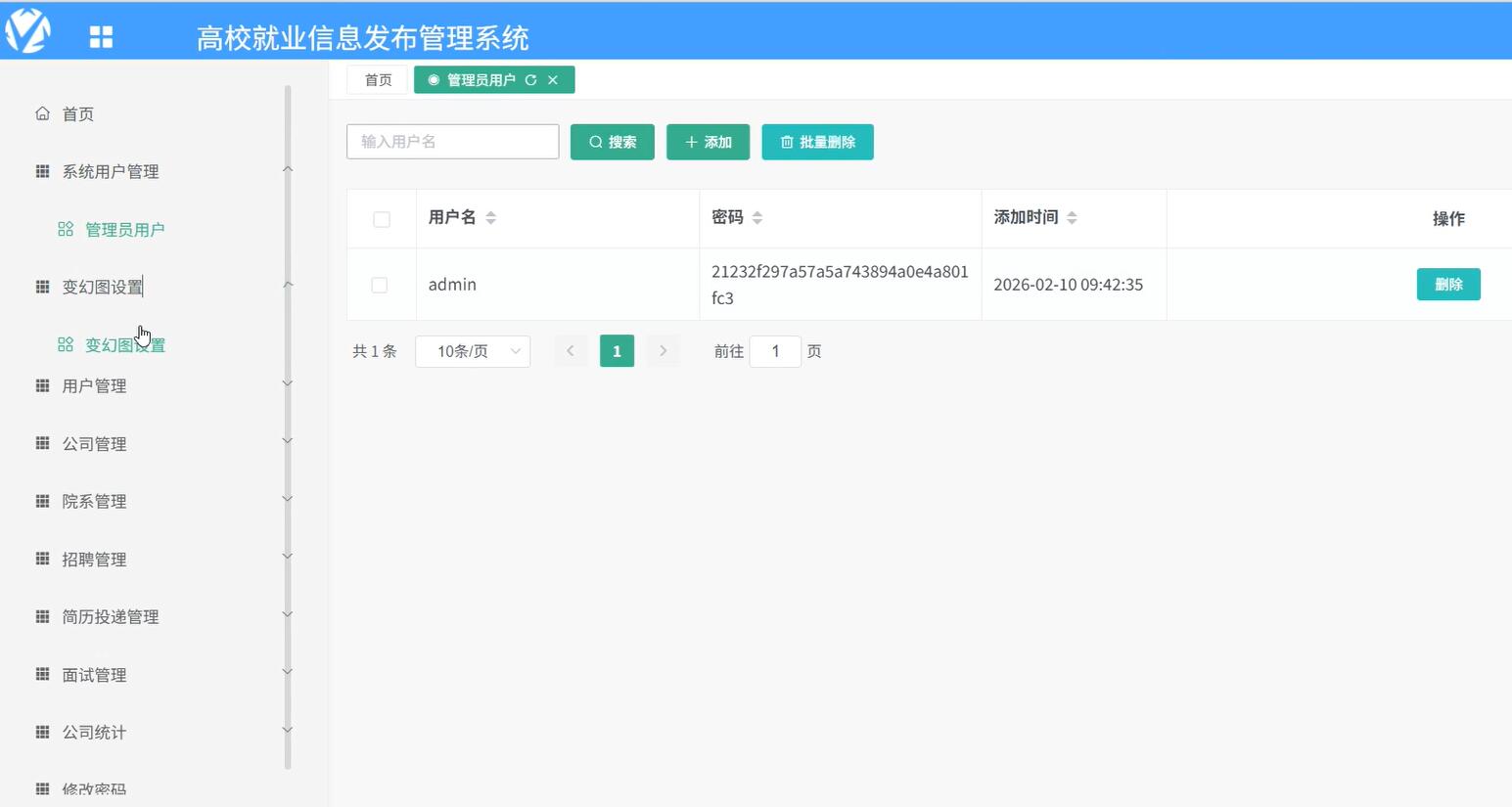Click the 添加 button to add user
The height and width of the screenshot is (807, 1512).
709,142
